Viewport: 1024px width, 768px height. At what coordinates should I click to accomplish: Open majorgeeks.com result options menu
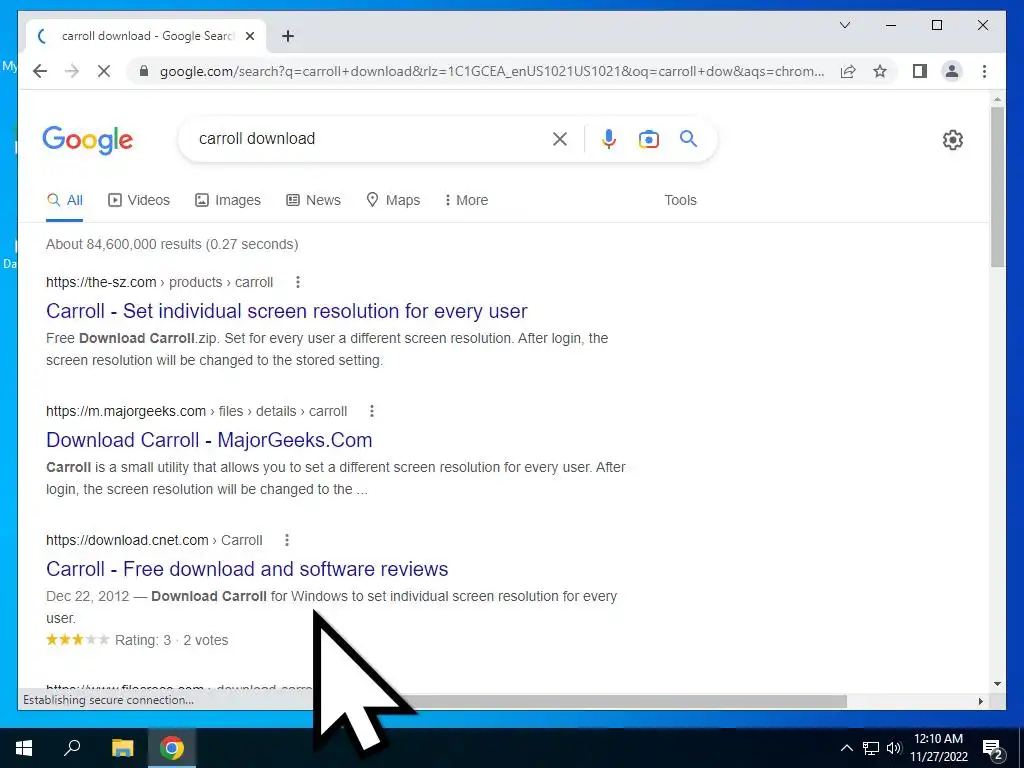pos(372,411)
